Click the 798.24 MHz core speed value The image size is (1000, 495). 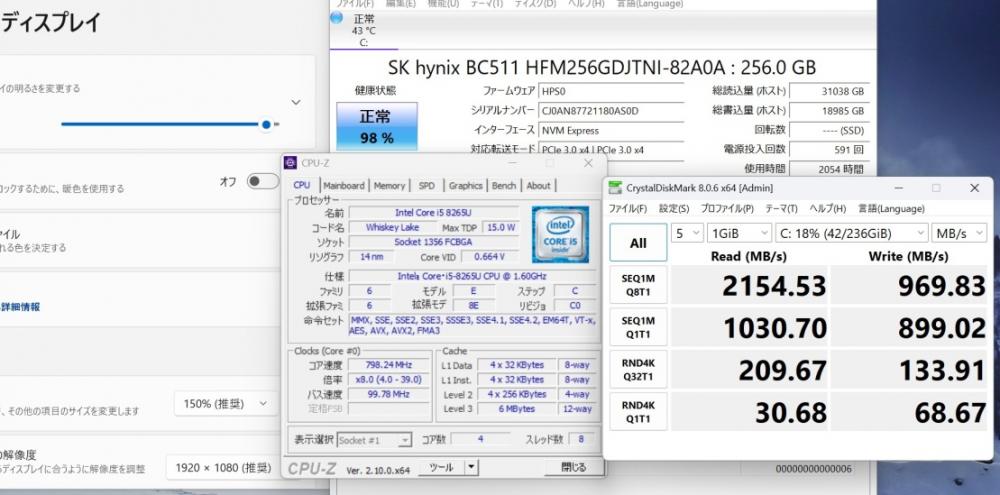tap(389, 365)
